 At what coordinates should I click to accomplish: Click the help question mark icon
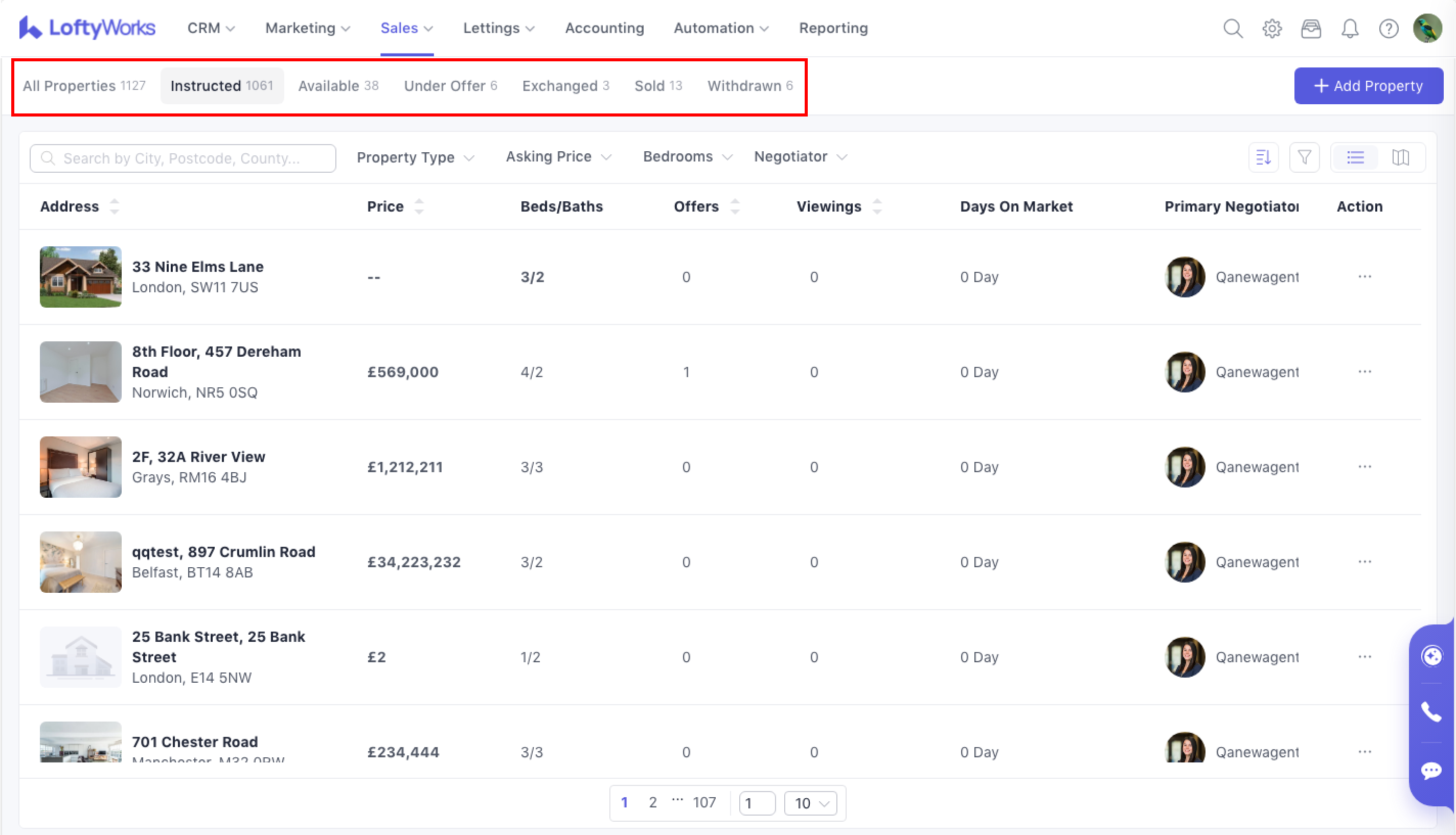[1389, 28]
